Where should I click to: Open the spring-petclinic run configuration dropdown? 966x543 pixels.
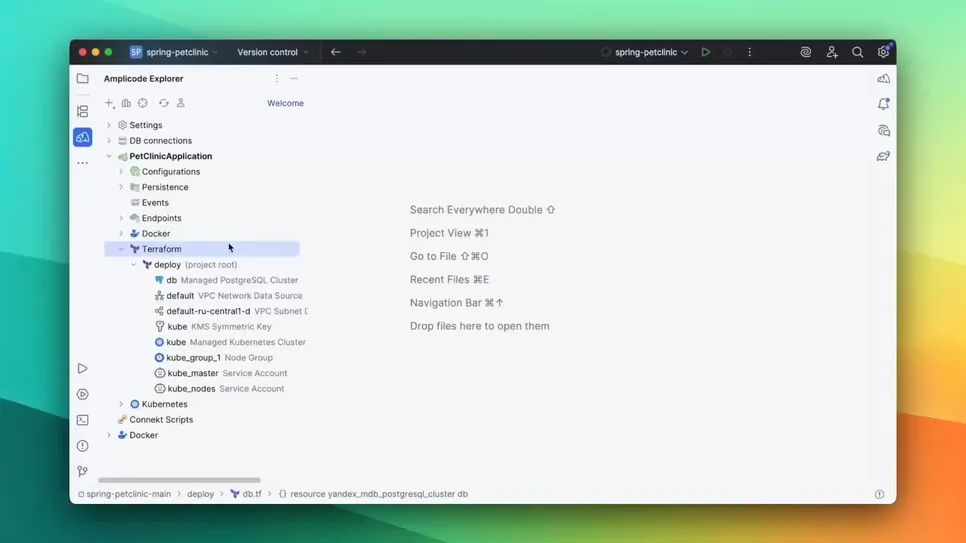645,52
